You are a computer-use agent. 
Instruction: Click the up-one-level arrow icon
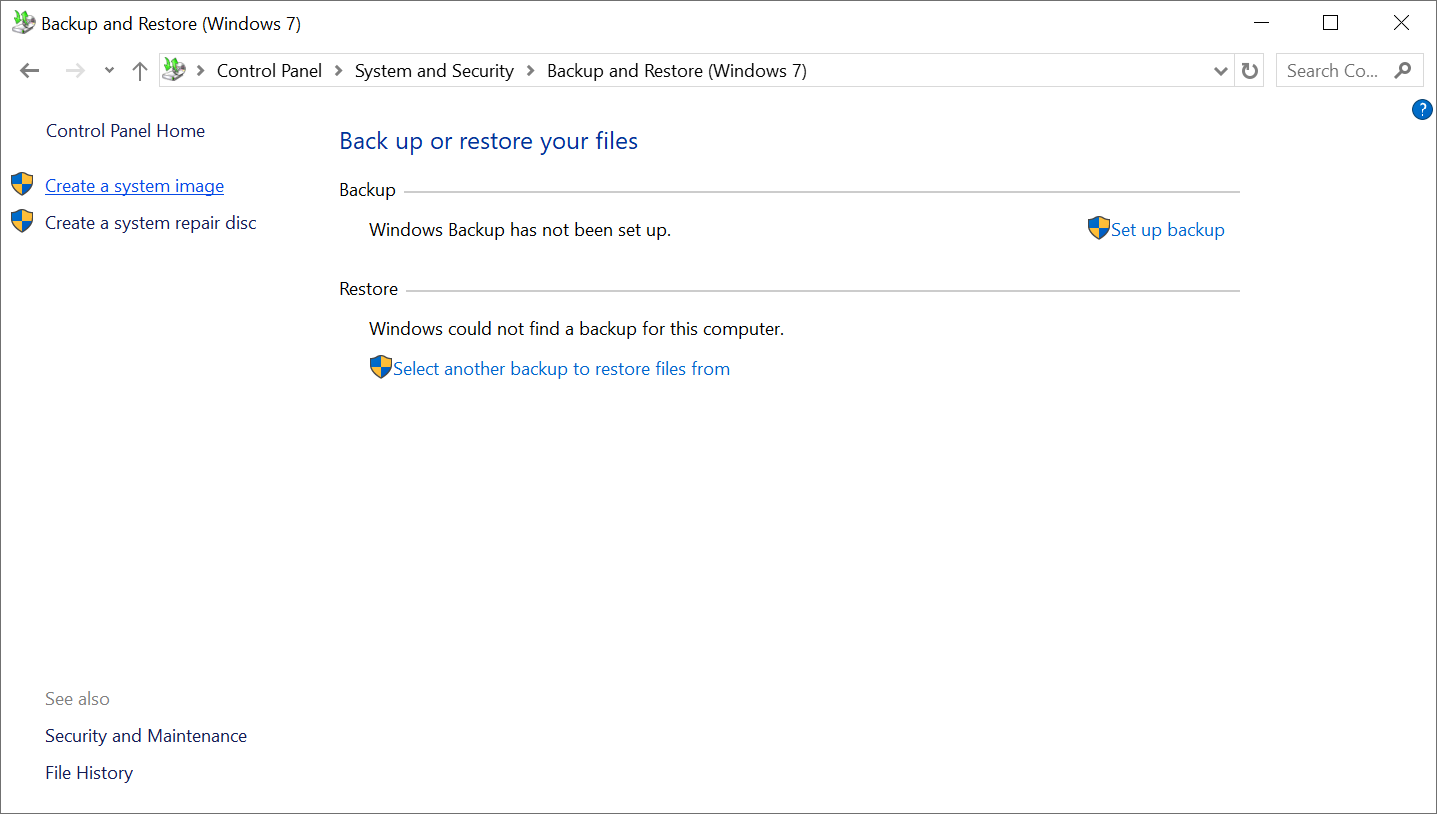tap(140, 71)
